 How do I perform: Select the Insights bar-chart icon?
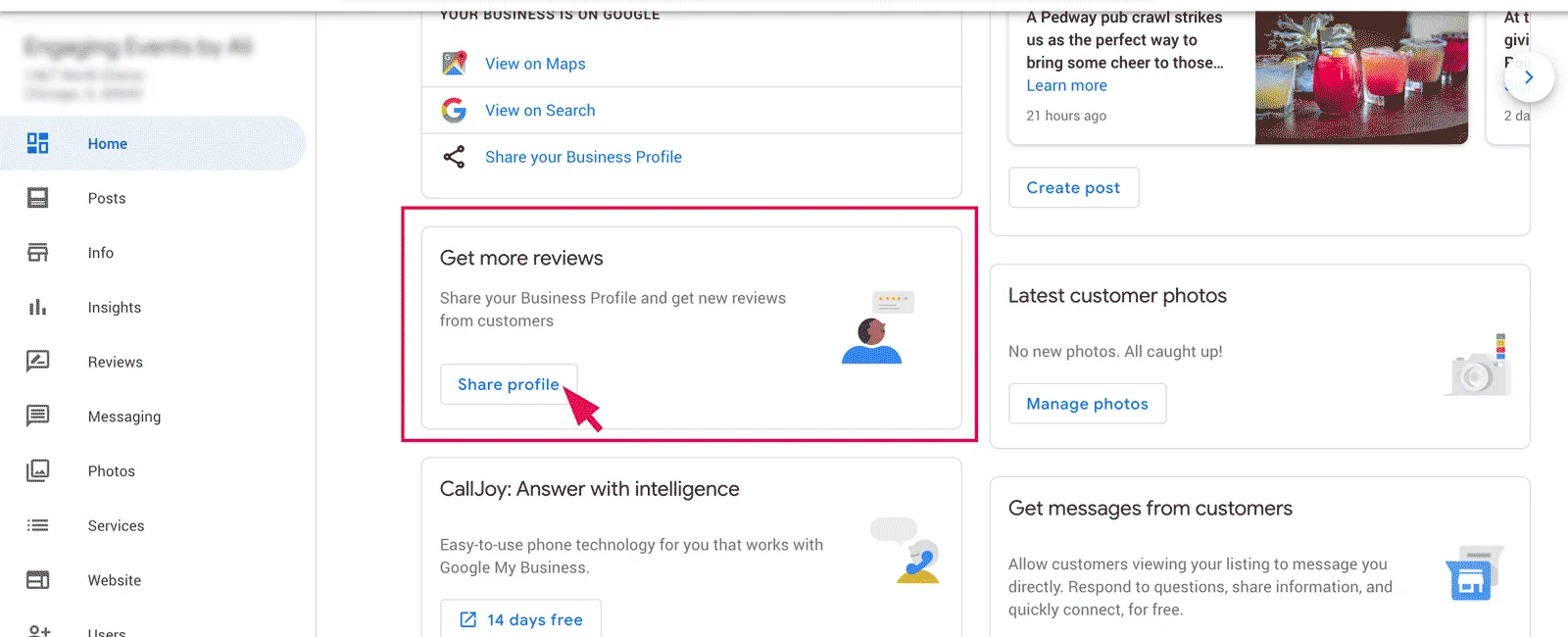[x=37, y=307]
